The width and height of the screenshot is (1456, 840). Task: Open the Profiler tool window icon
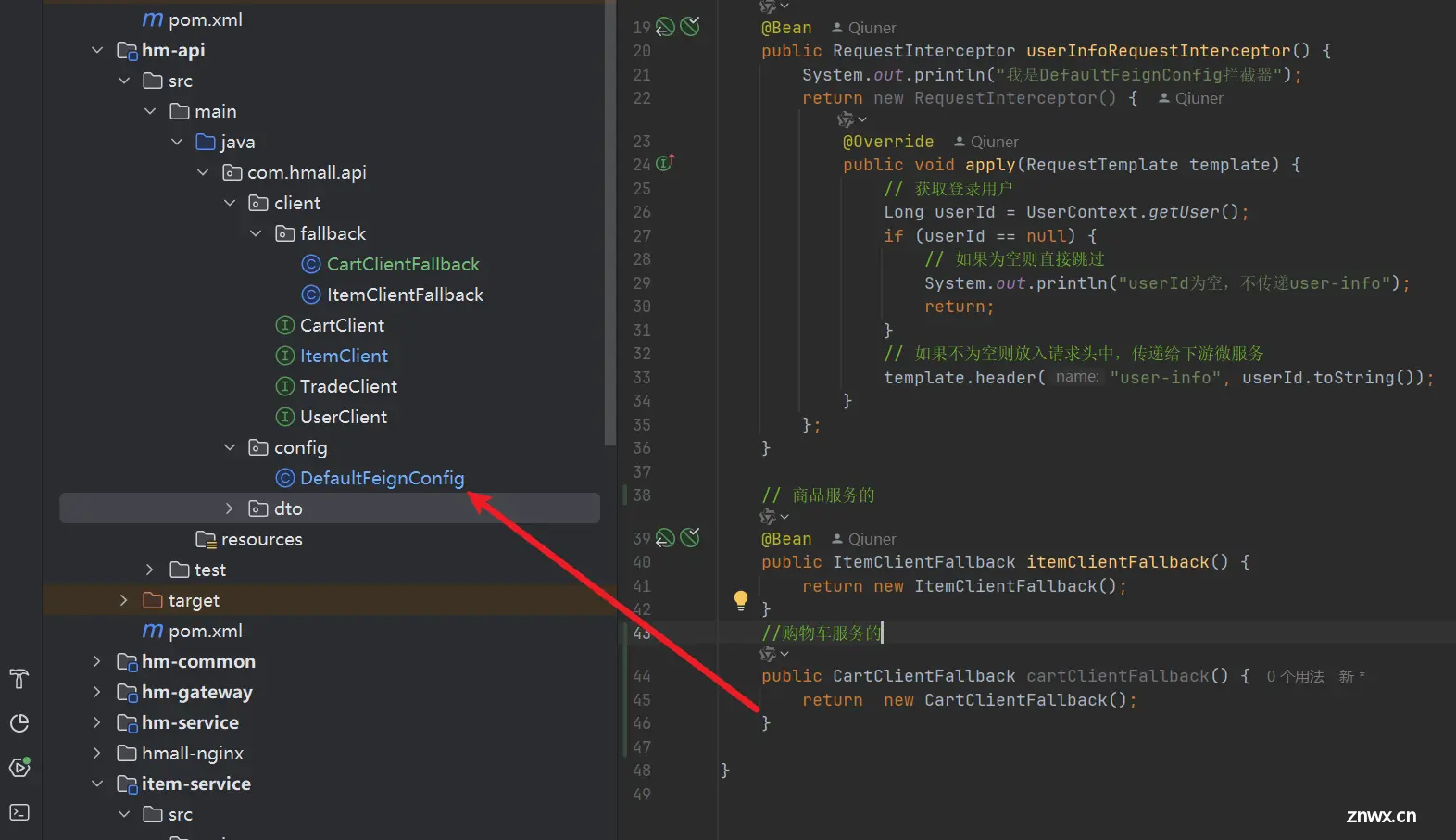point(19,723)
